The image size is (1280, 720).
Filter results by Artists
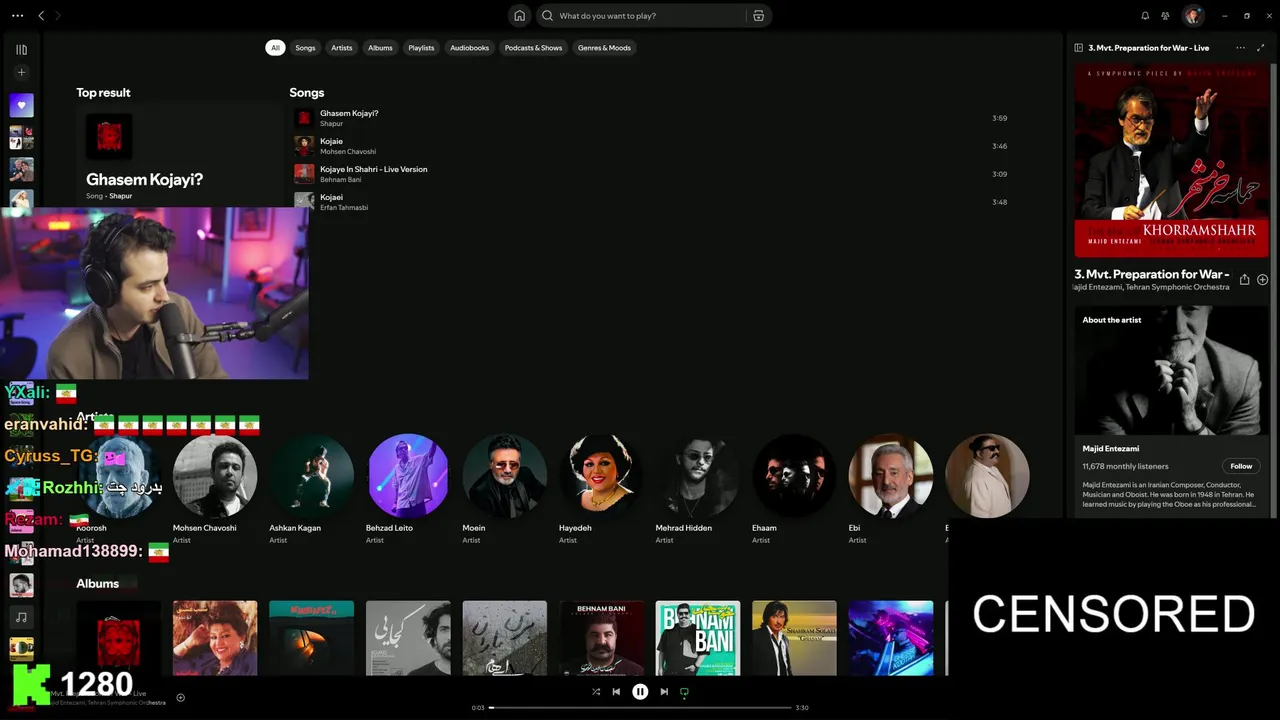[342, 48]
